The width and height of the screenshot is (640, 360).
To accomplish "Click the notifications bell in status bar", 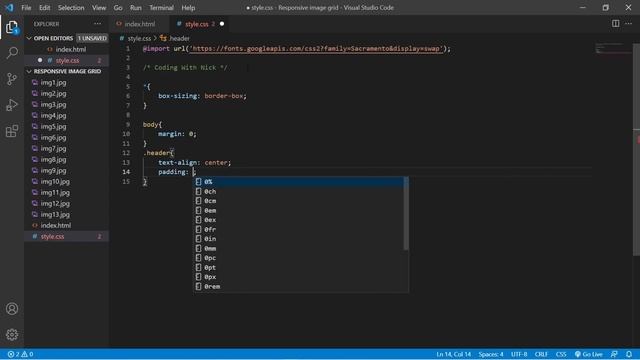I will click(x=629, y=354).
